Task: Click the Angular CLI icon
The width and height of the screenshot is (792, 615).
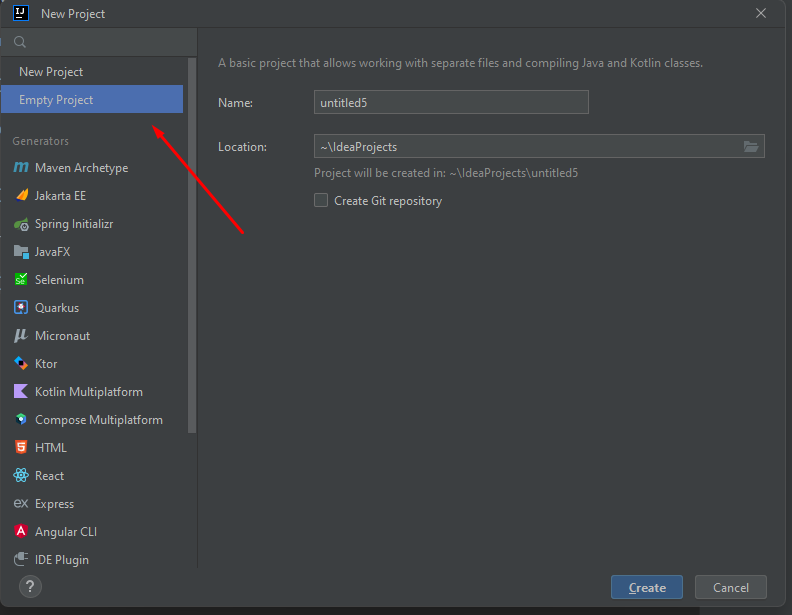Action: tap(20, 532)
